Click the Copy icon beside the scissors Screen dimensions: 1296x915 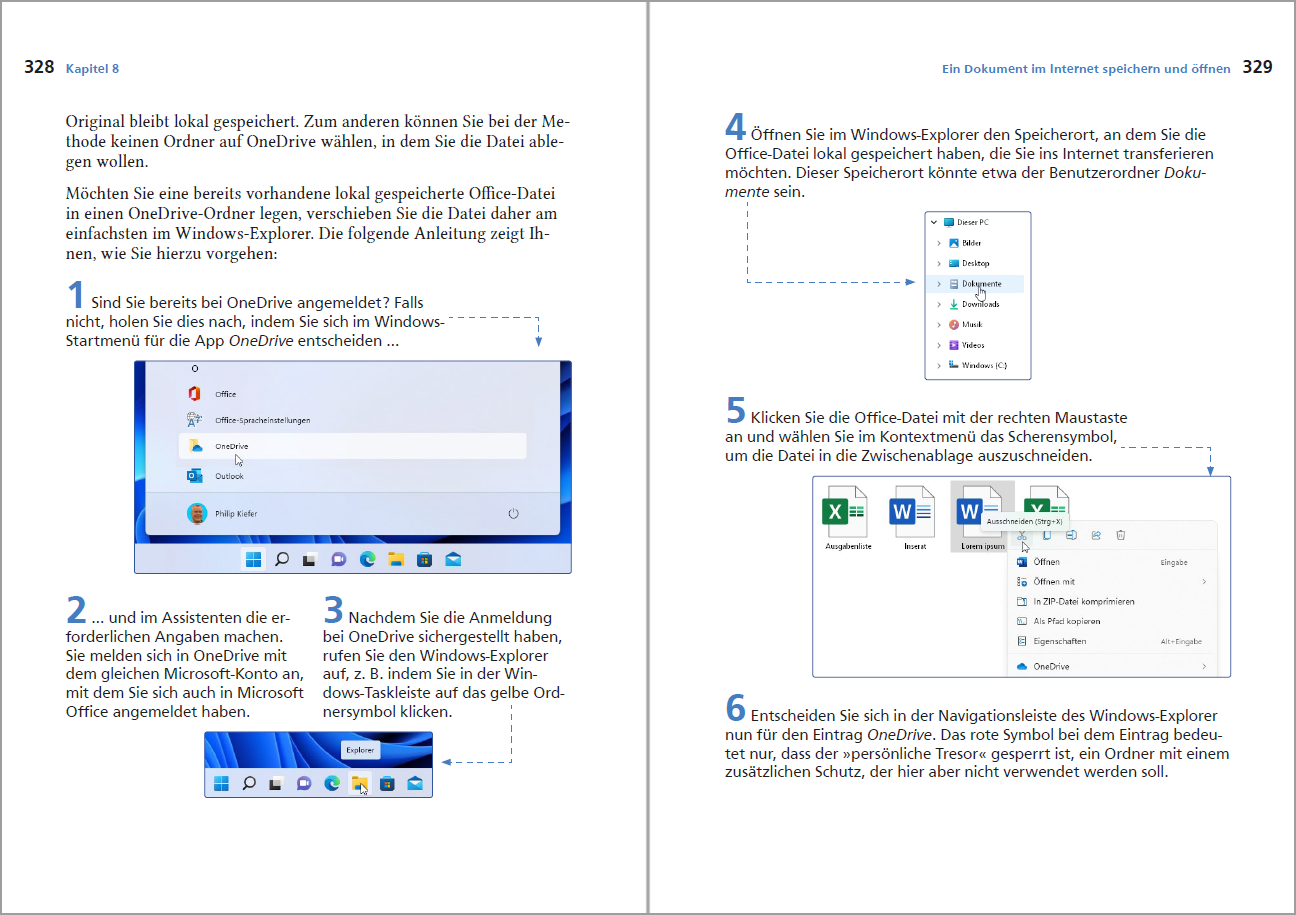(1046, 536)
